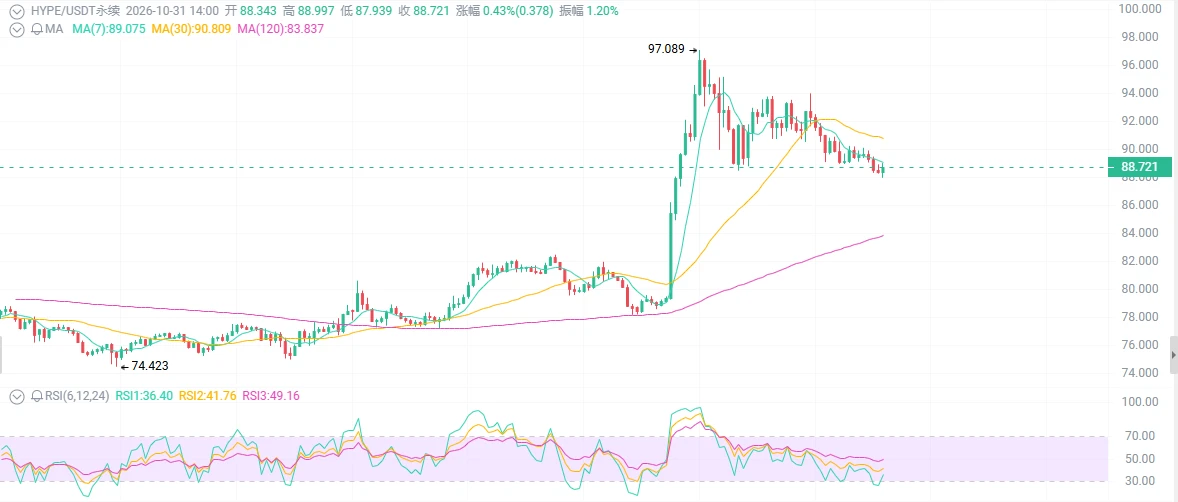1178x502 pixels.
Task: Collapse the HYPE/USDT main chart header chevron
Action: tap(16, 11)
